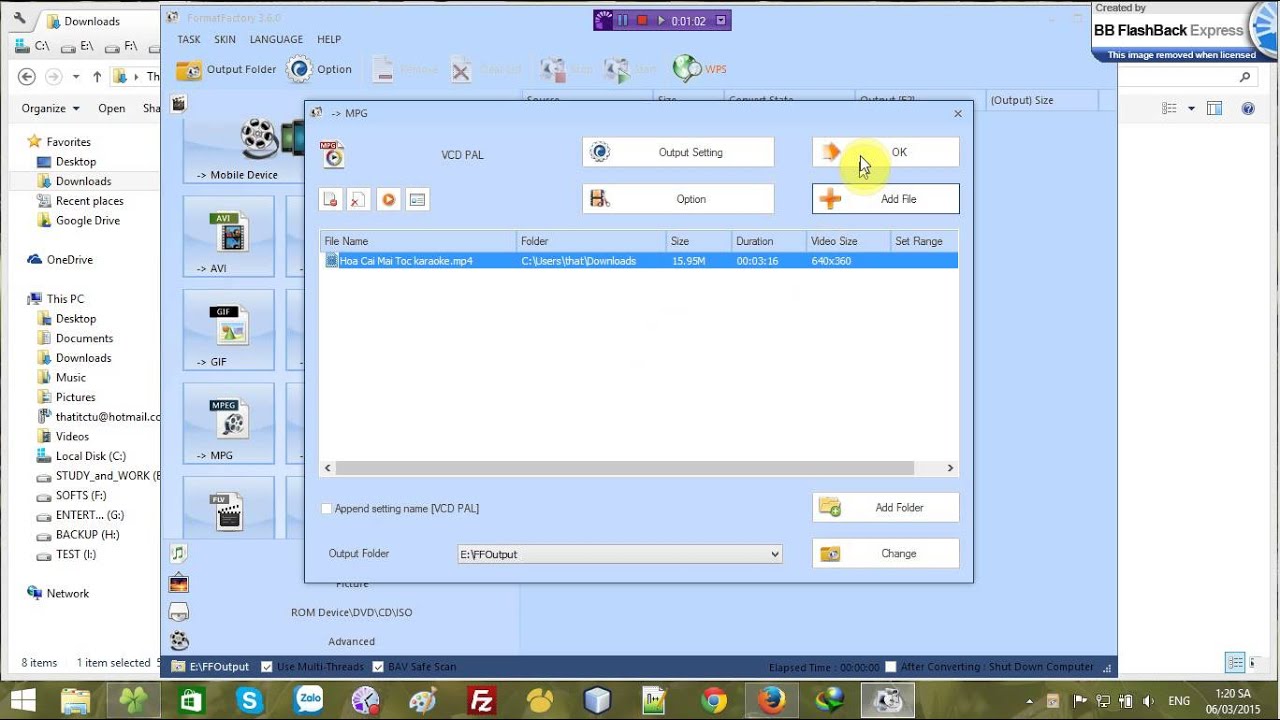Select the -> GIF conversion icon
This screenshot has width=1280, height=720.
coord(229,330)
